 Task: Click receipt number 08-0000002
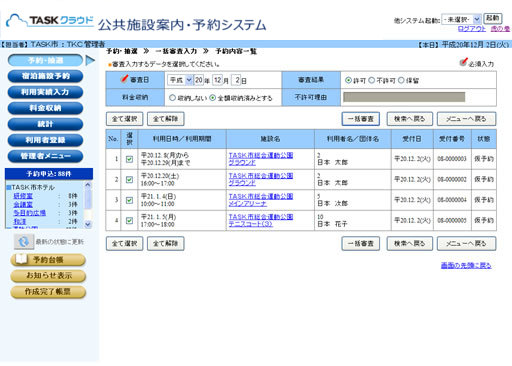pyautogui.click(x=452, y=179)
